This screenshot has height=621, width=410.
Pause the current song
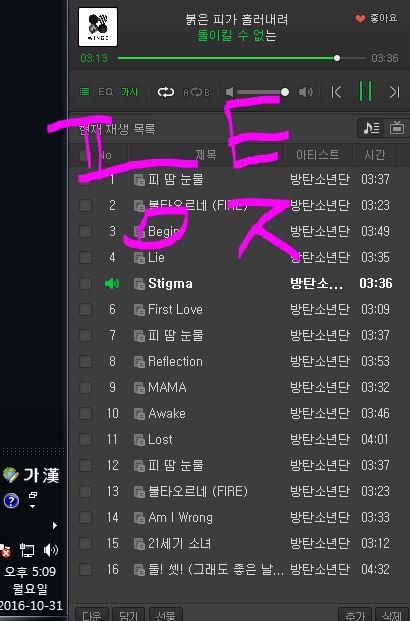(365, 91)
